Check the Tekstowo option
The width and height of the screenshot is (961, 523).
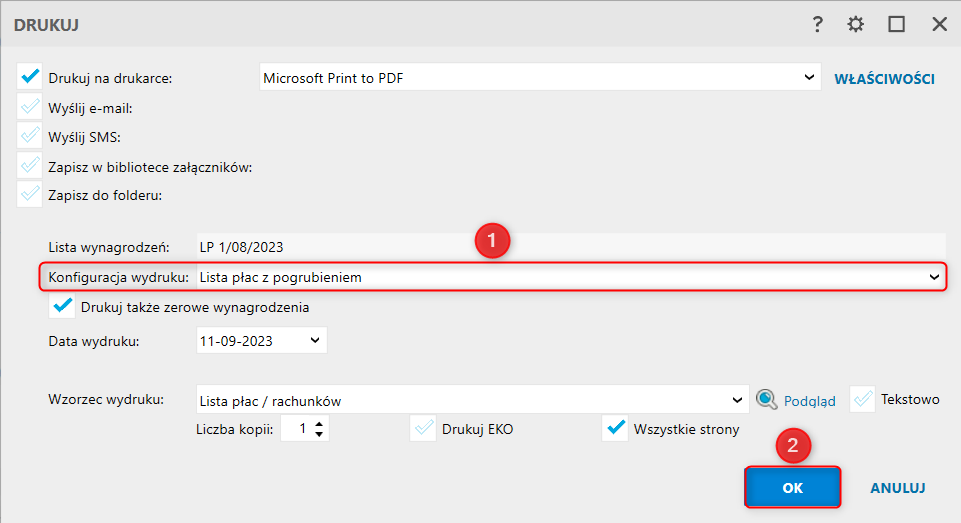tap(863, 400)
